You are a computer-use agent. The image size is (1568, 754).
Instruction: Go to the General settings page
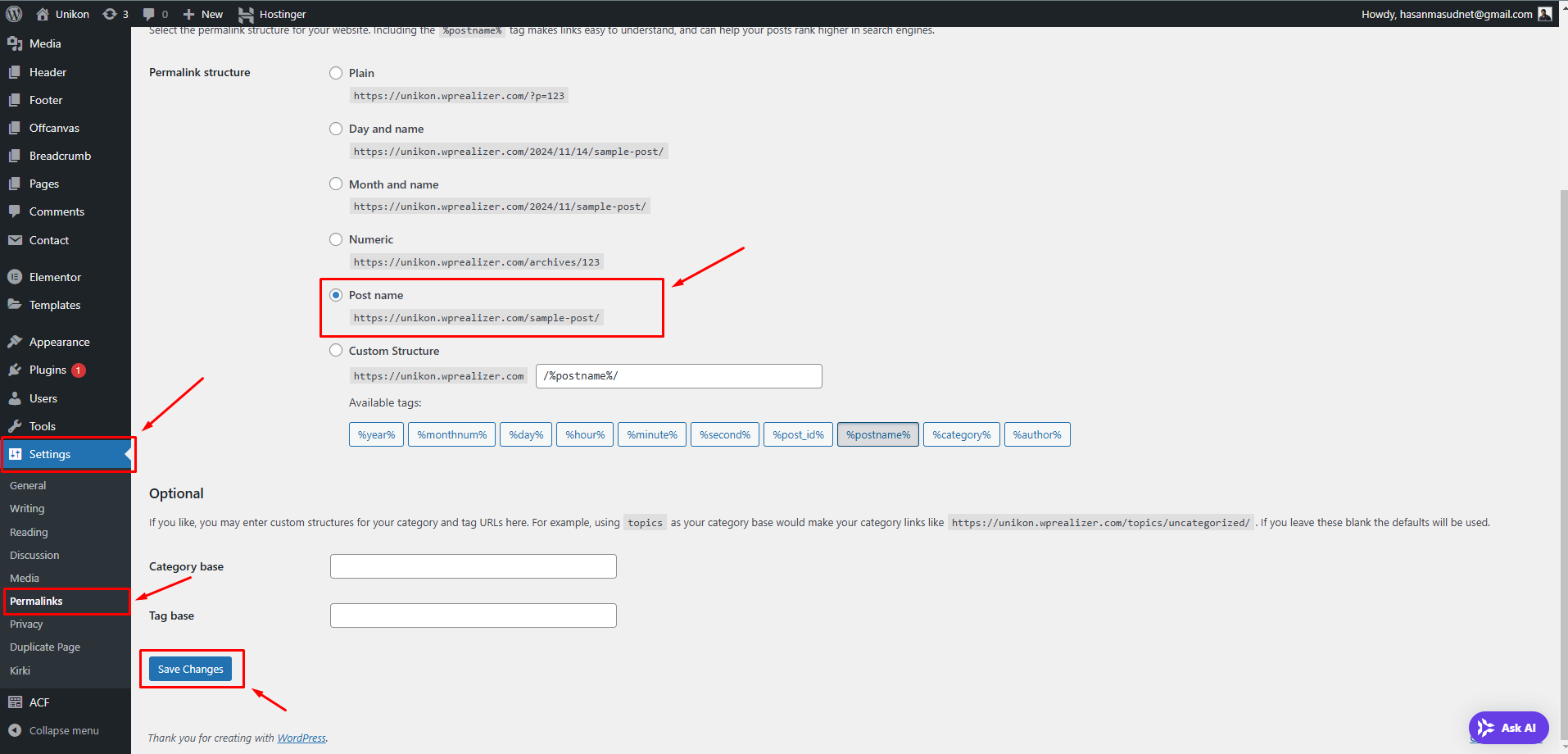click(28, 485)
